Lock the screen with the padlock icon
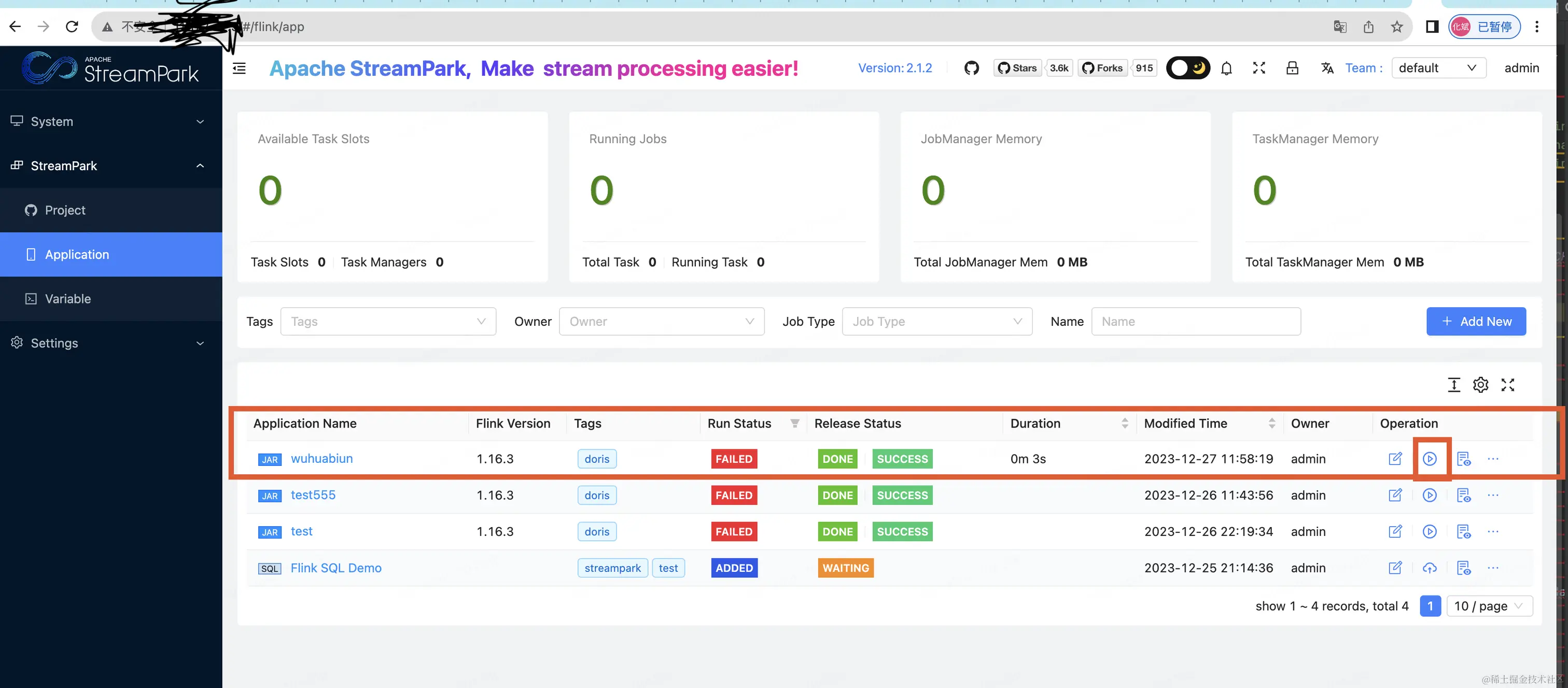 click(x=1292, y=68)
